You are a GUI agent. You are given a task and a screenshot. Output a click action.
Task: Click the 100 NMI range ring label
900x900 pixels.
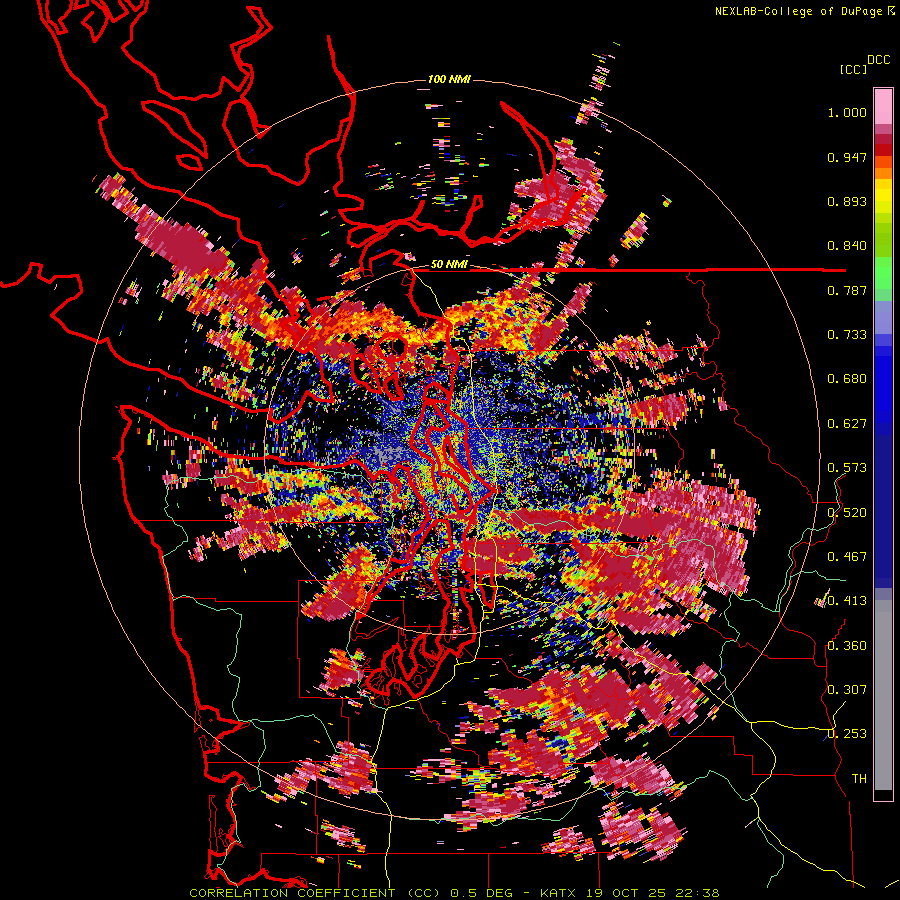(x=449, y=79)
